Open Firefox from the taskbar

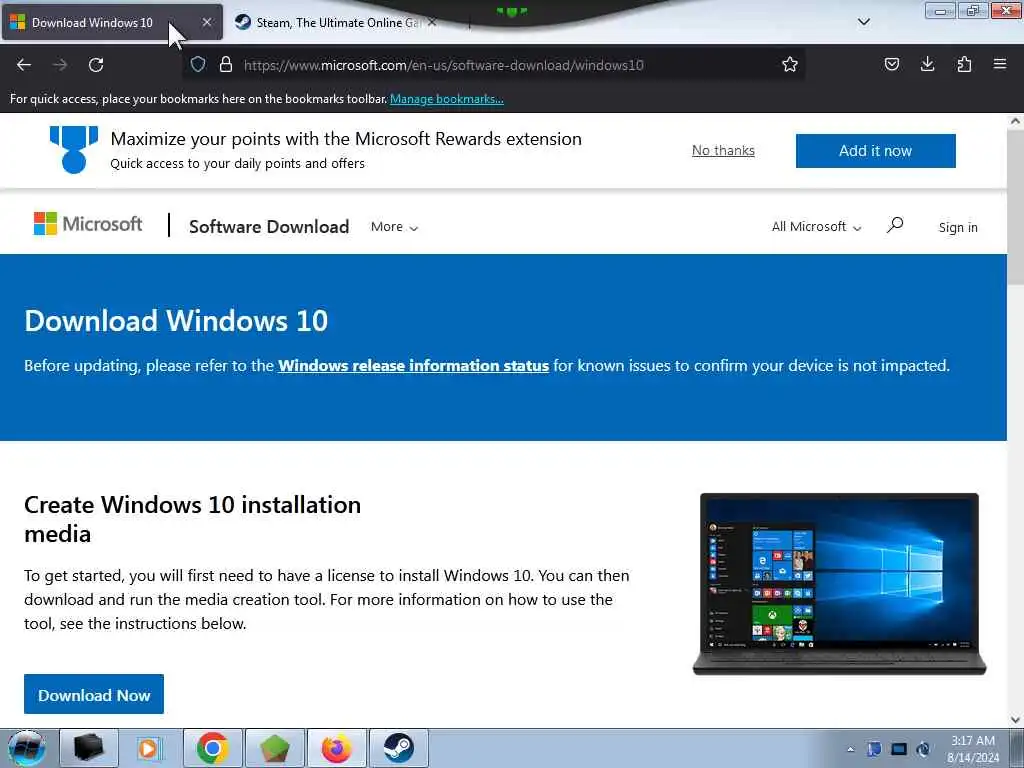(336, 748)
